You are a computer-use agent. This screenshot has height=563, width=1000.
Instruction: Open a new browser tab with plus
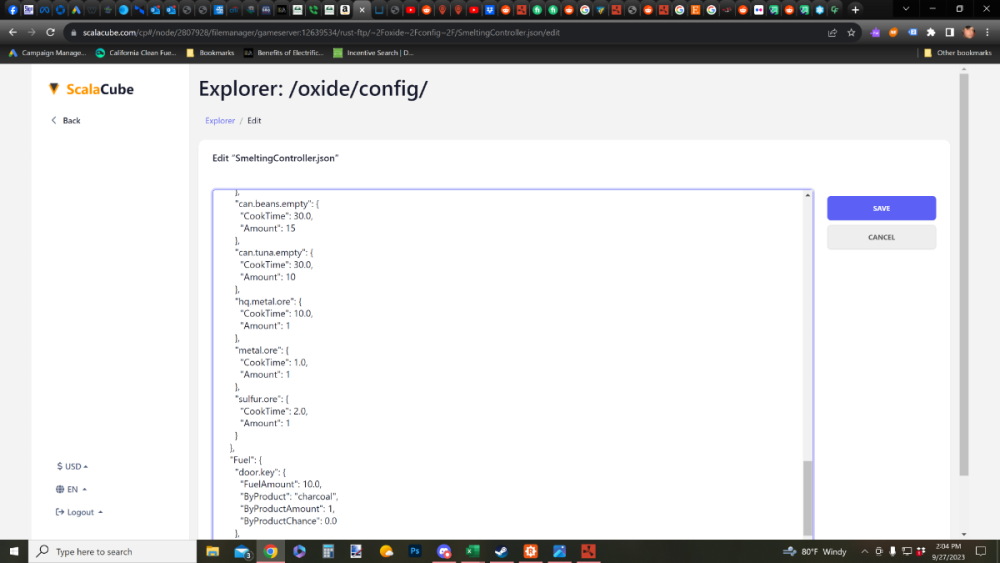855,9
